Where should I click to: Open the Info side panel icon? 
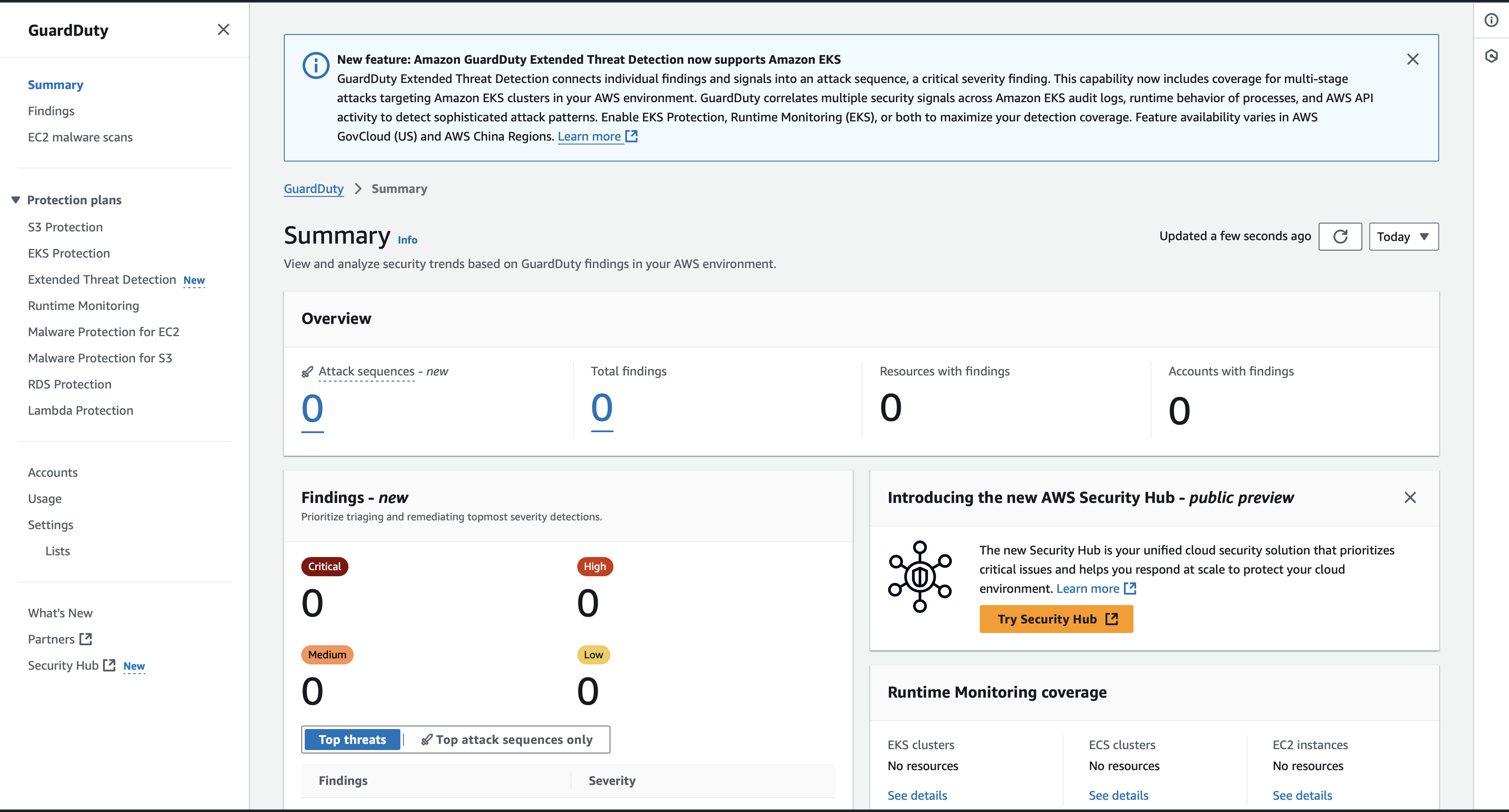coord(1492,20)
